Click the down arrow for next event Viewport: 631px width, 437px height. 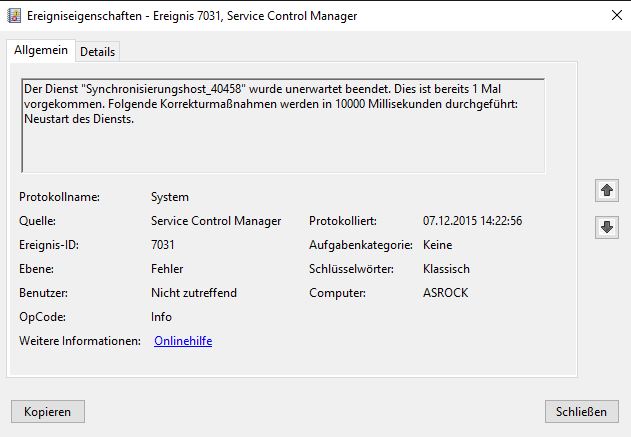607,227
